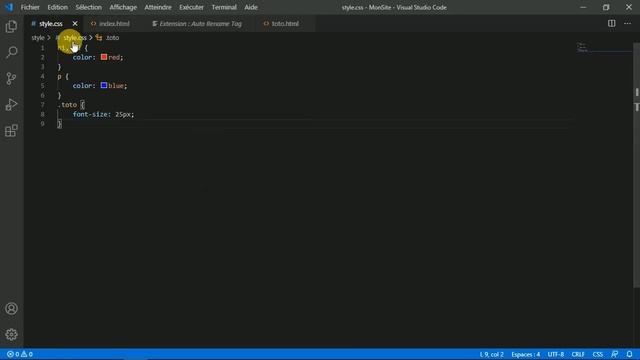Open the Manage gear settings icon
Screen dimensions: 640x360
[11, 334]
